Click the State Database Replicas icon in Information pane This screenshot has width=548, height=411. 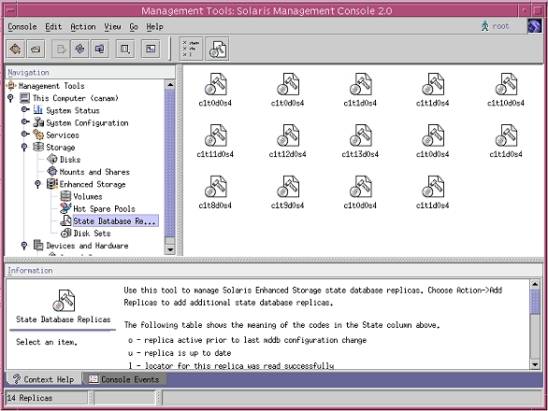pyautogui.click(x=64, y=300)
